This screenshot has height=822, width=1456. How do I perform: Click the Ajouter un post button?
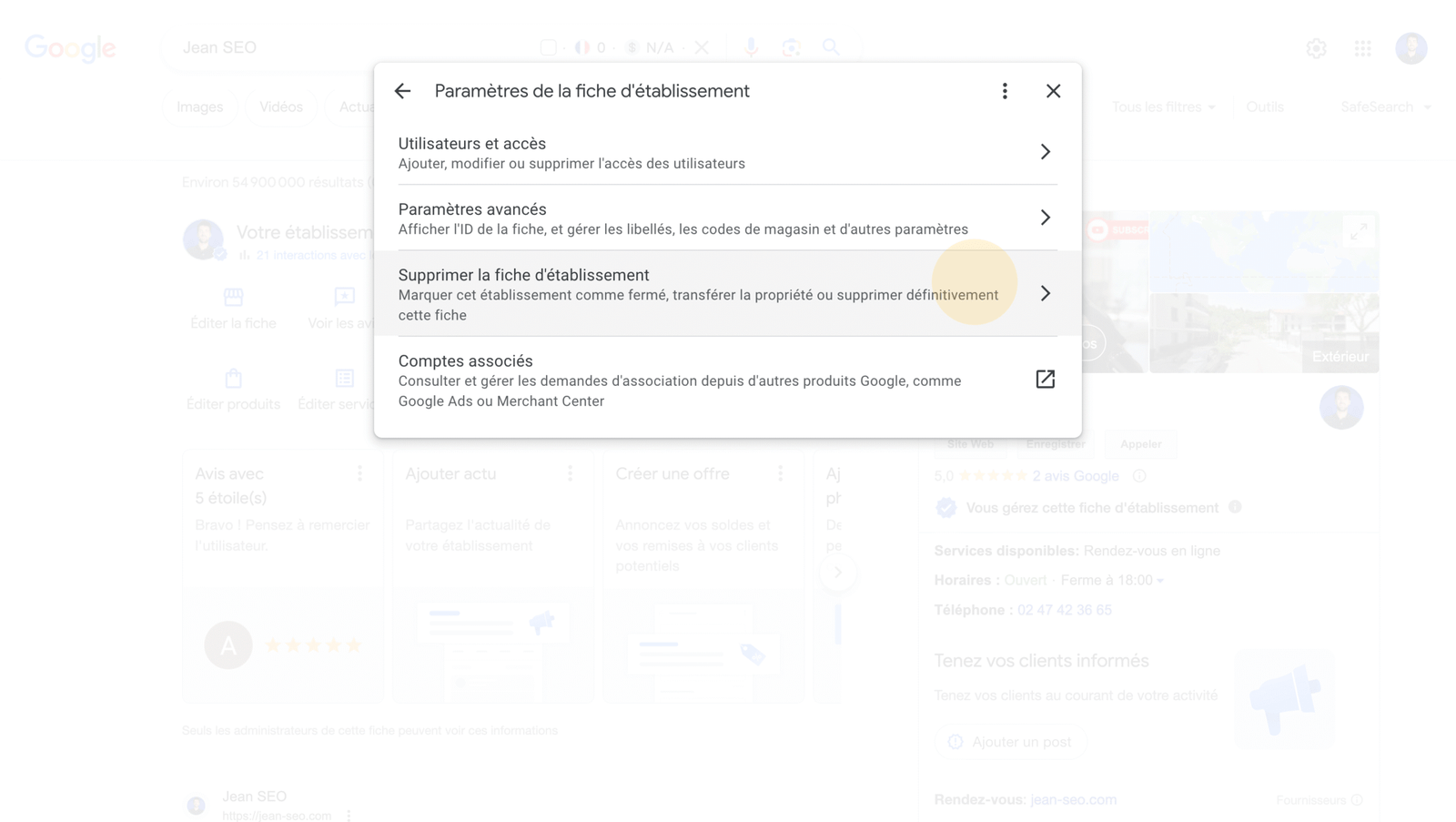[x=1010, y=742]
